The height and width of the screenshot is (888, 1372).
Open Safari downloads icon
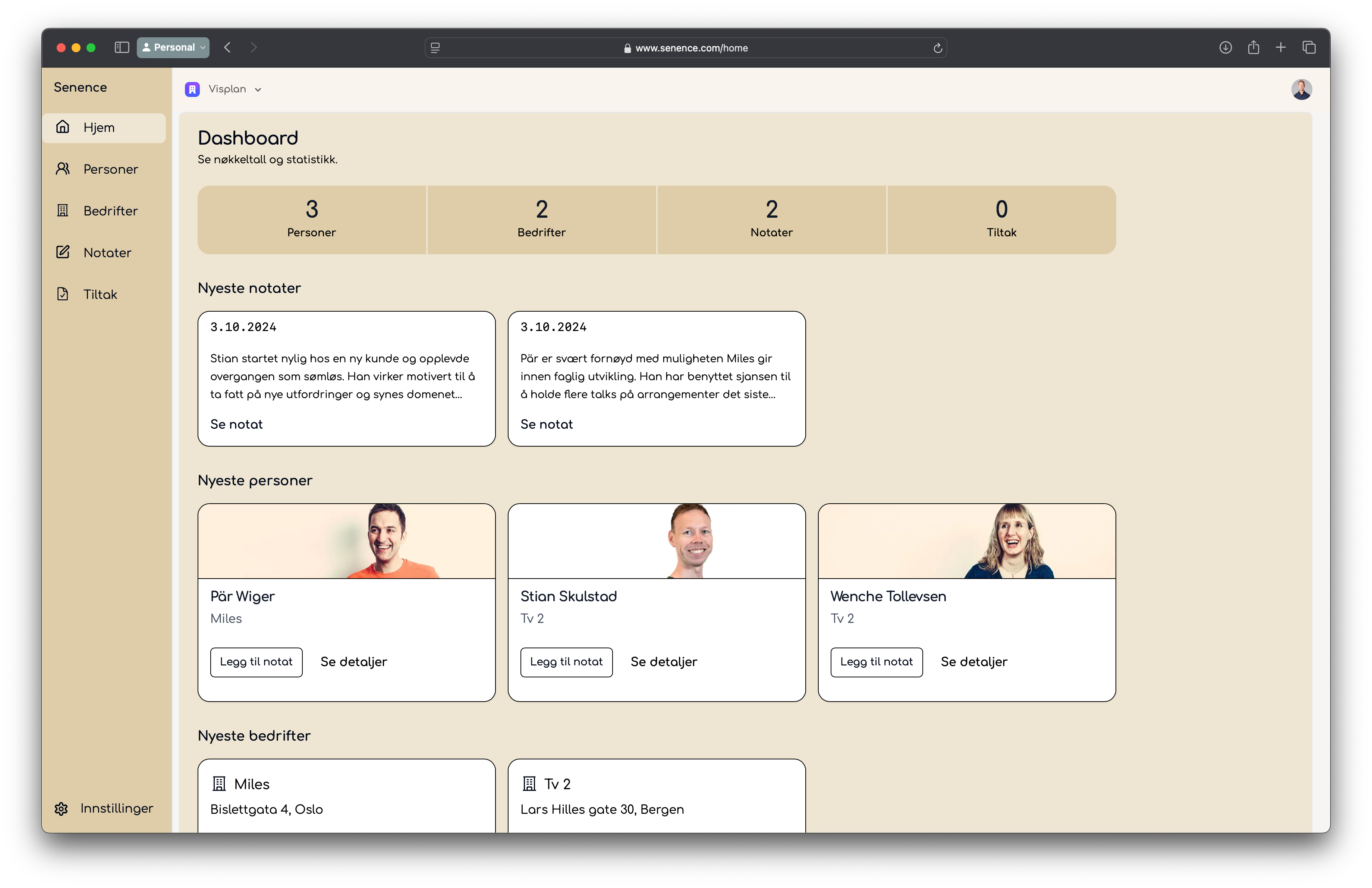tap(1225, 47)
